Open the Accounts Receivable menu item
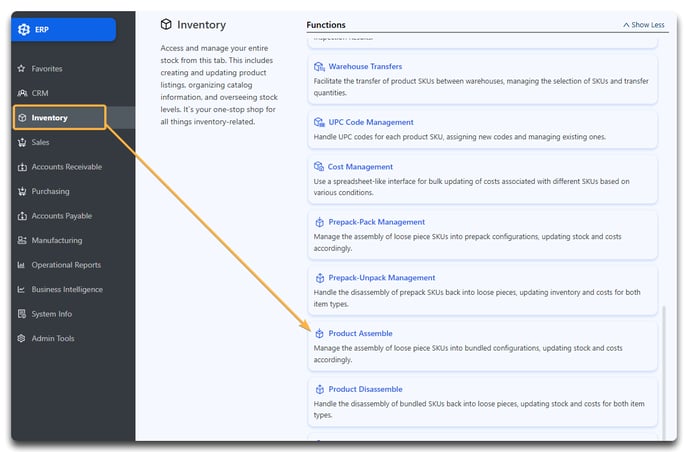This screenshot has width=688, height=452. [x=67, y=167]
